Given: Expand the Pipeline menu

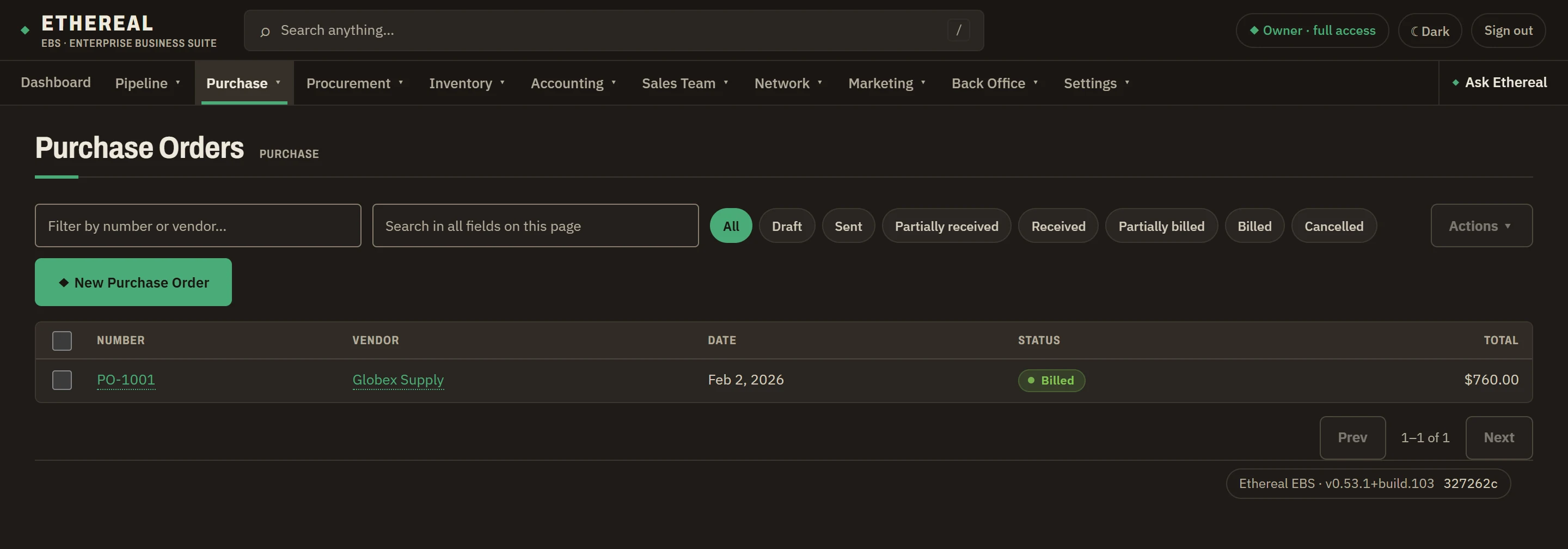Looking at the screenshot, I should [x=148, y=83].
